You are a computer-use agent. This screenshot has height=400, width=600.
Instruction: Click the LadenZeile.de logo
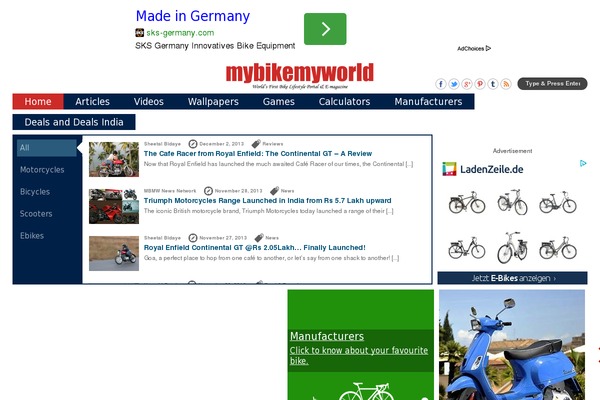pos(483,169)
